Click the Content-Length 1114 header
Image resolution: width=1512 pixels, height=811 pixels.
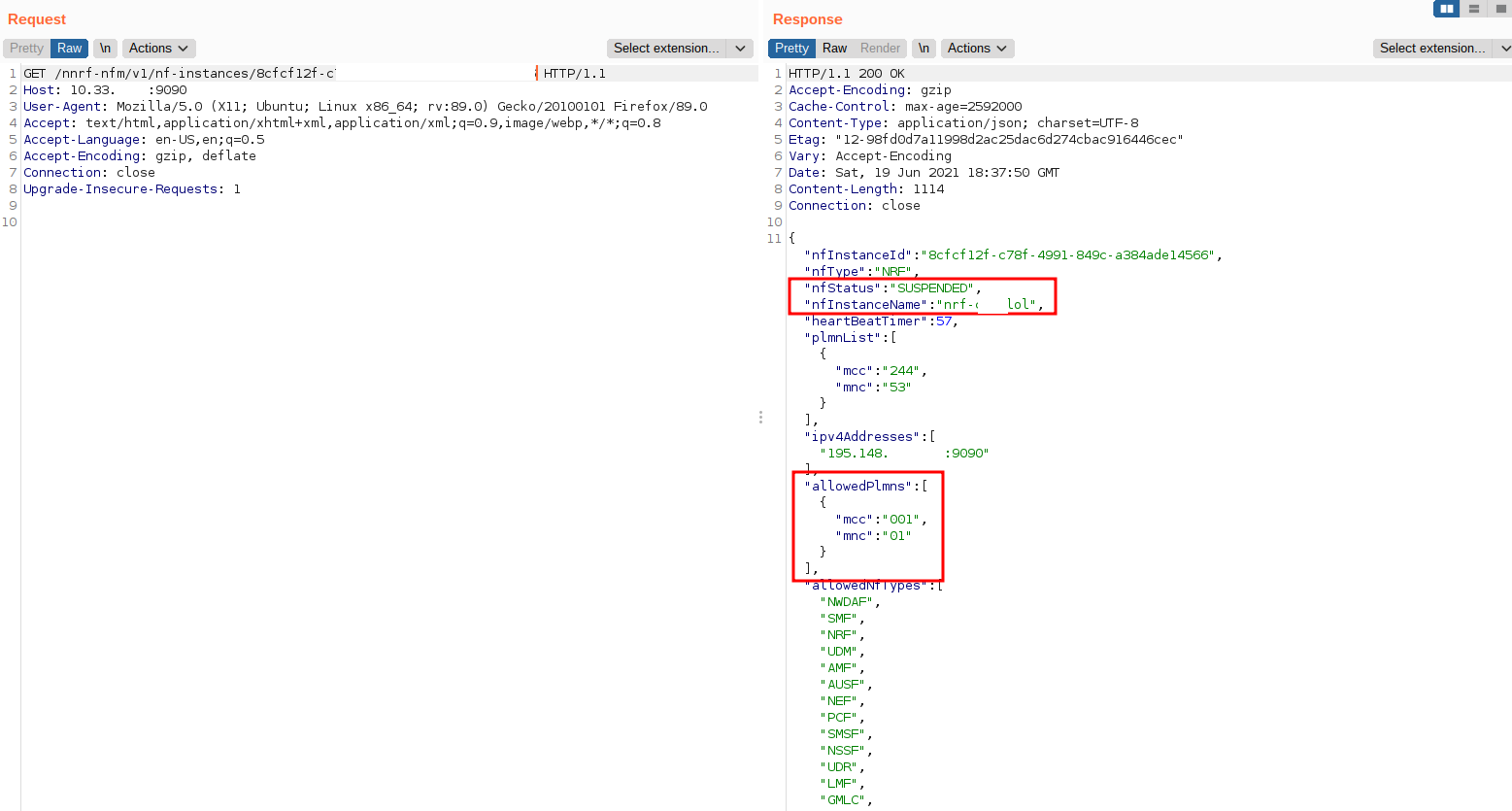[x=866, y=189]
